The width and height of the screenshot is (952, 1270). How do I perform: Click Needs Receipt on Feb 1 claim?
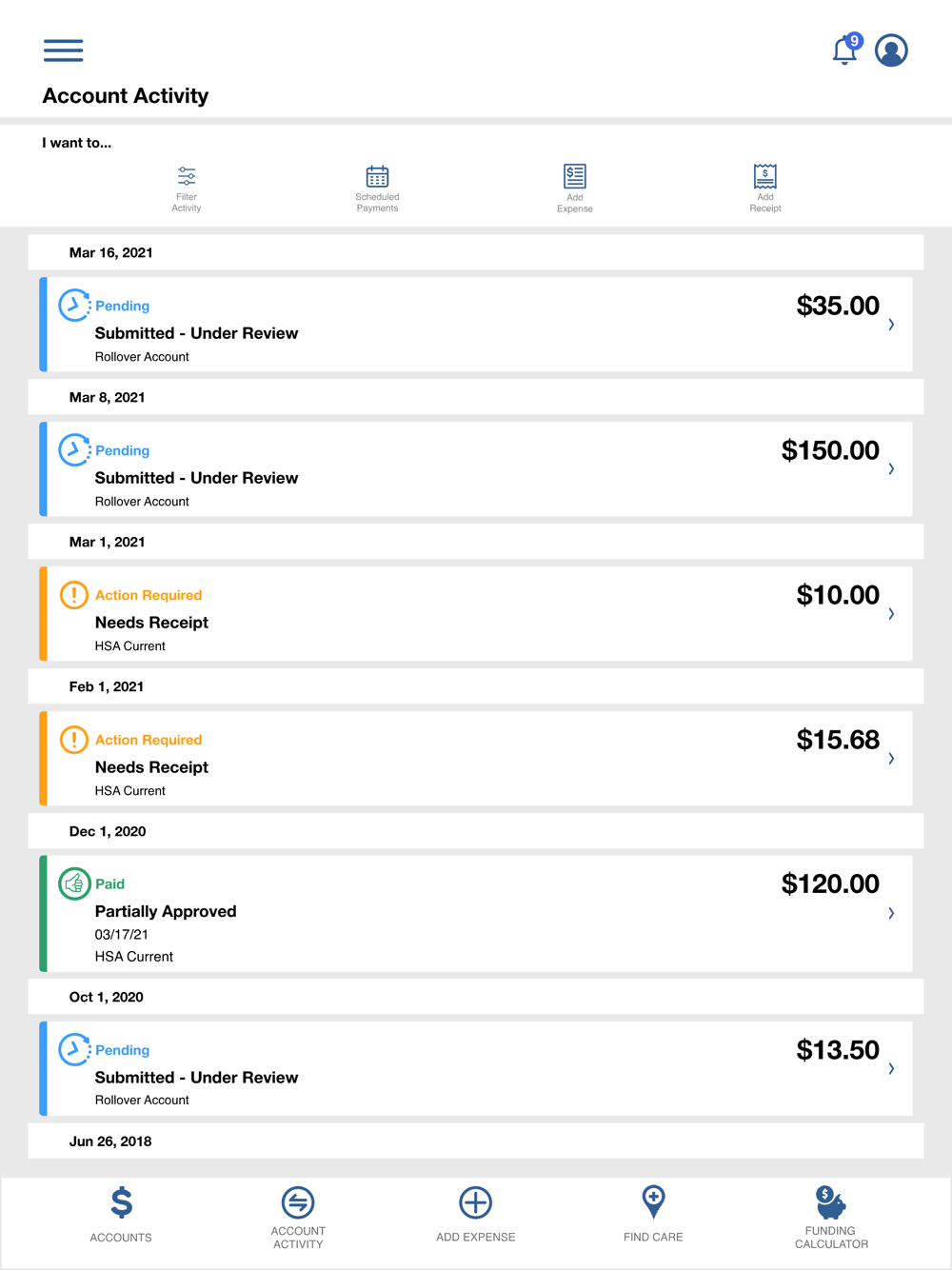[151, 767]
